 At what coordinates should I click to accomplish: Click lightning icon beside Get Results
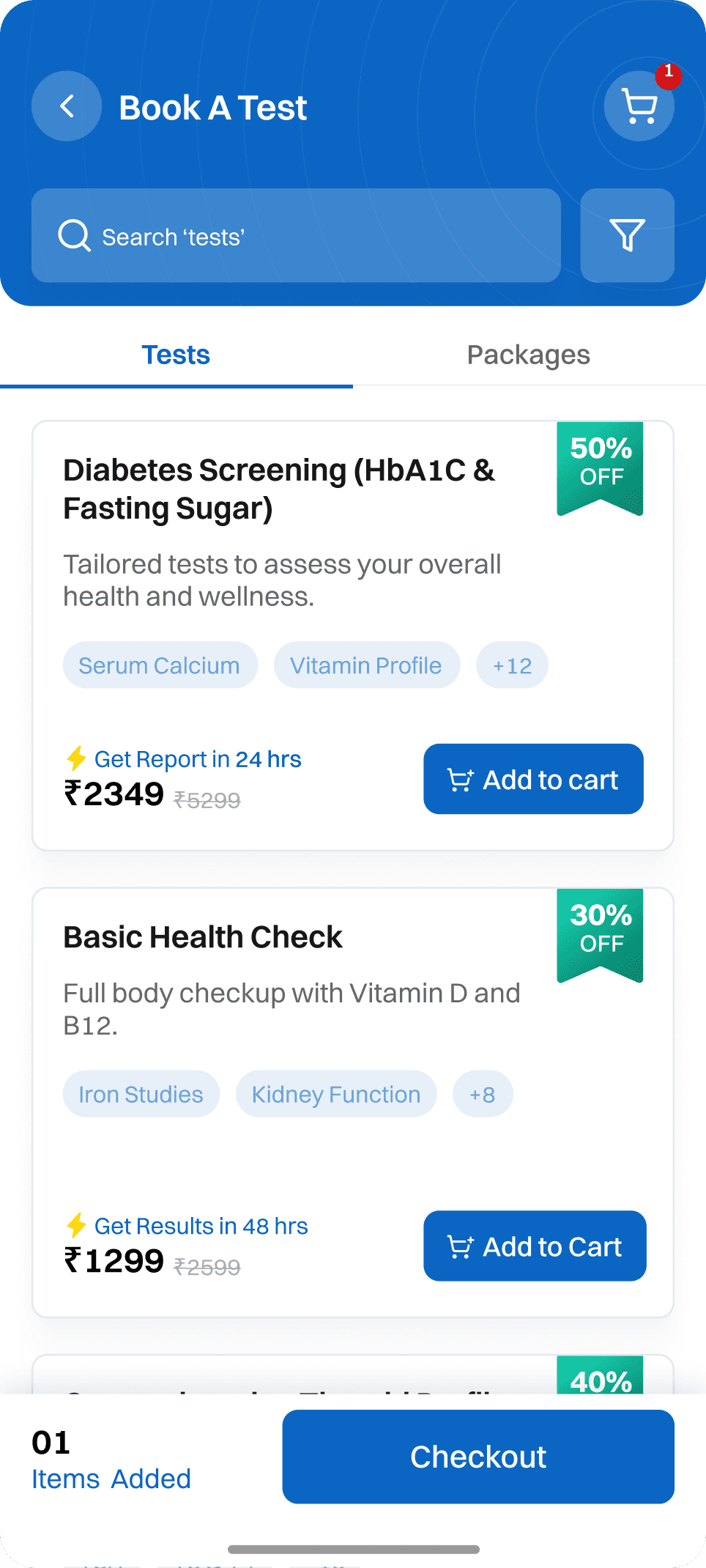click(x=76, y=1224)
